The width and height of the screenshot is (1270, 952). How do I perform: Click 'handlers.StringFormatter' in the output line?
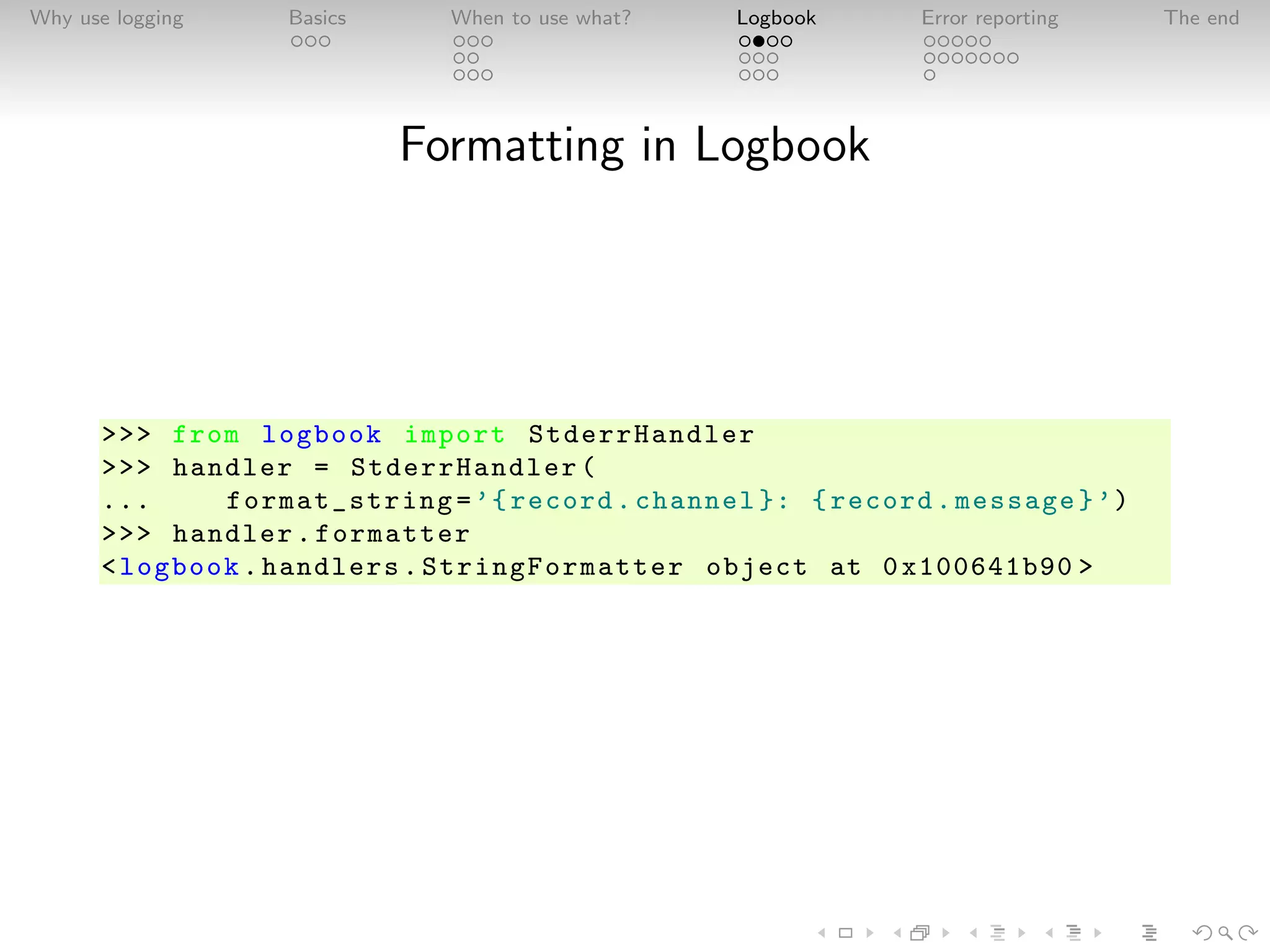472,567
